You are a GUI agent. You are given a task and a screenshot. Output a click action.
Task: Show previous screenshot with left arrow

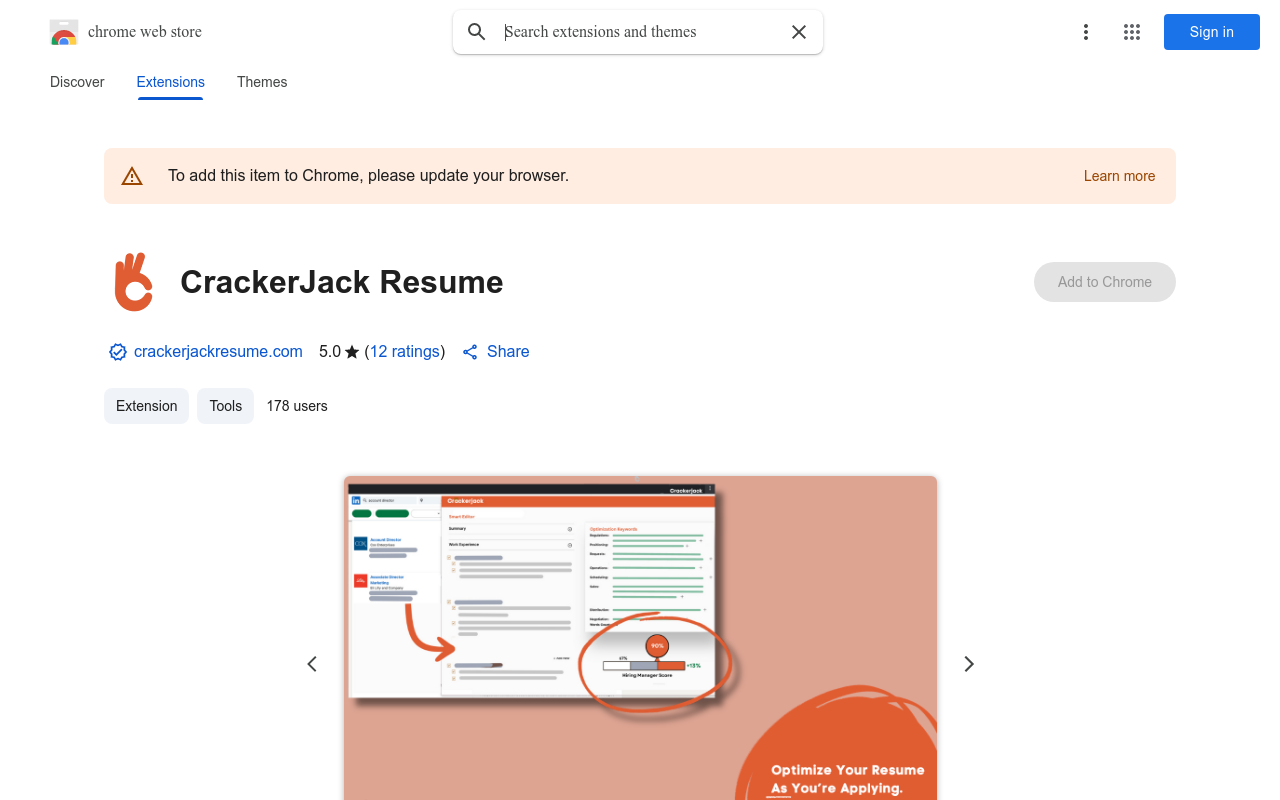312,664
